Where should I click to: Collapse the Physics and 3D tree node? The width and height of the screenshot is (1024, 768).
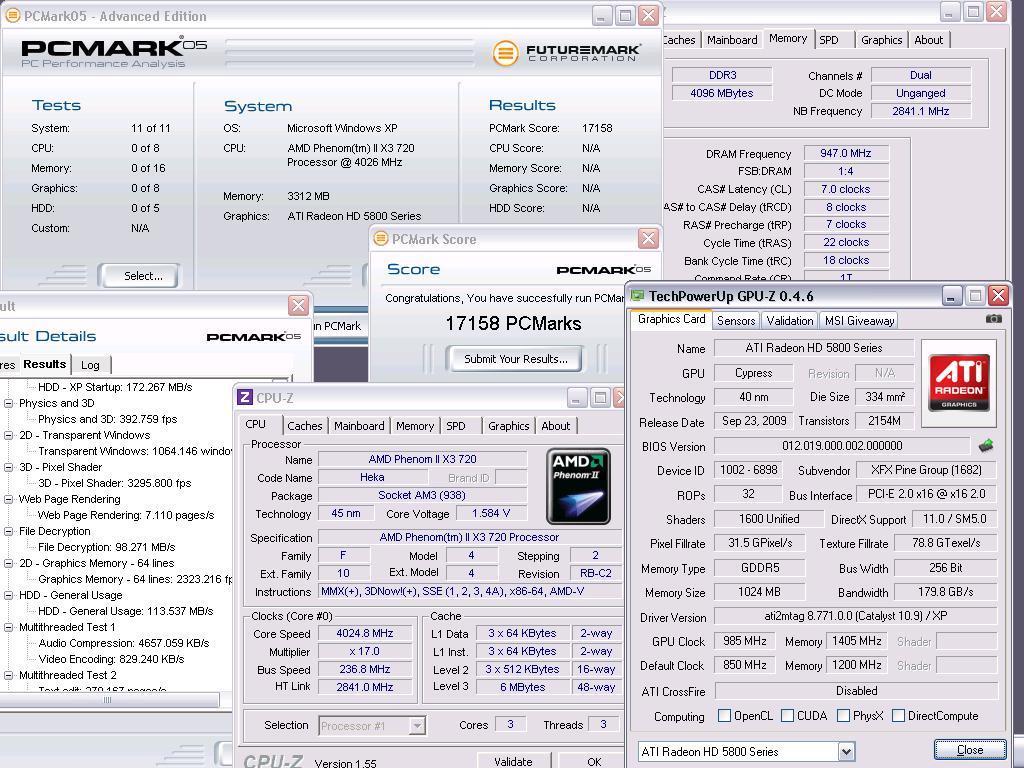9,404
